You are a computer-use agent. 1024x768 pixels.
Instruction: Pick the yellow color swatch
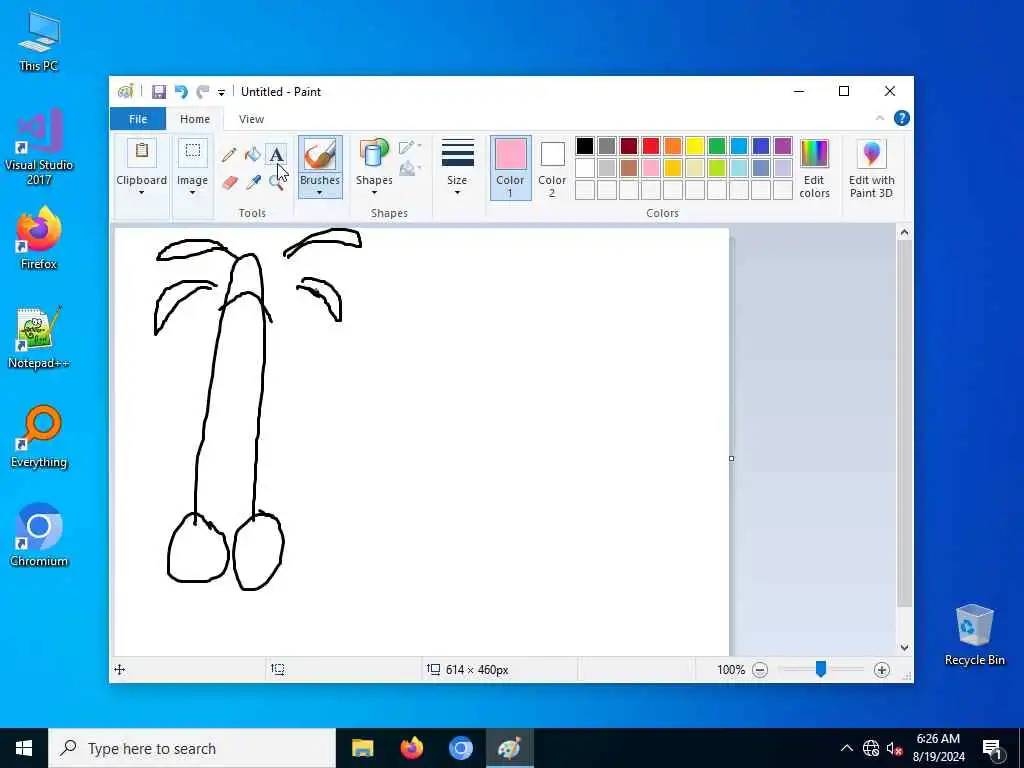pos(695,146)
